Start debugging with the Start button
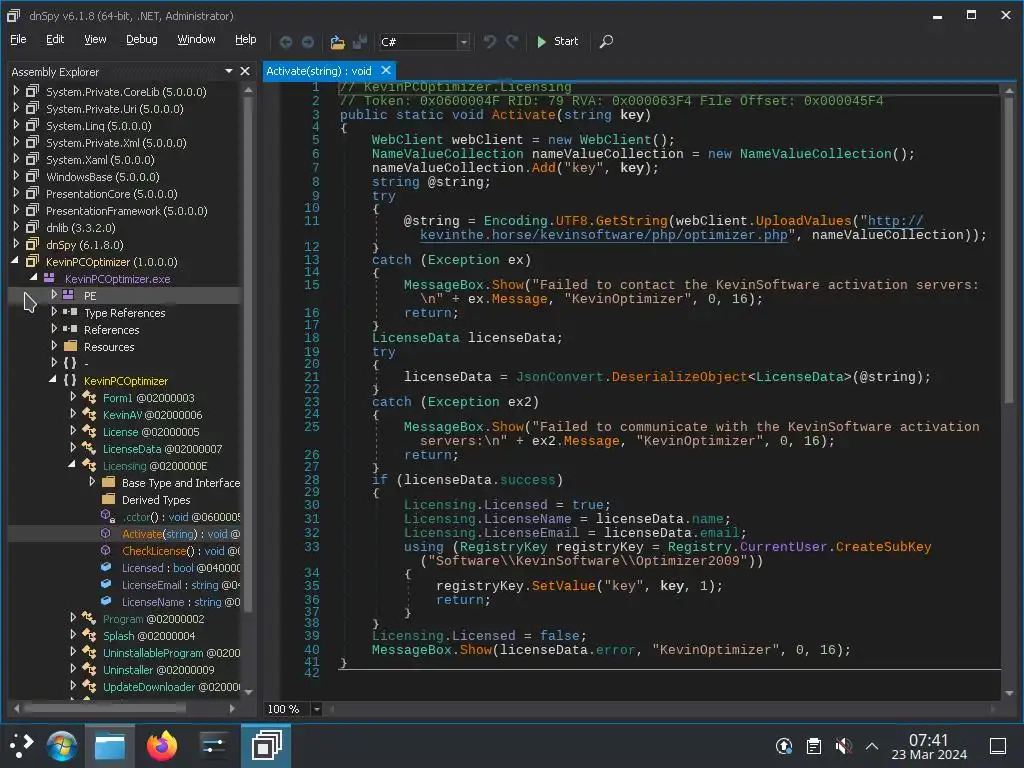The image size is (1024, 768). (557, 41)
